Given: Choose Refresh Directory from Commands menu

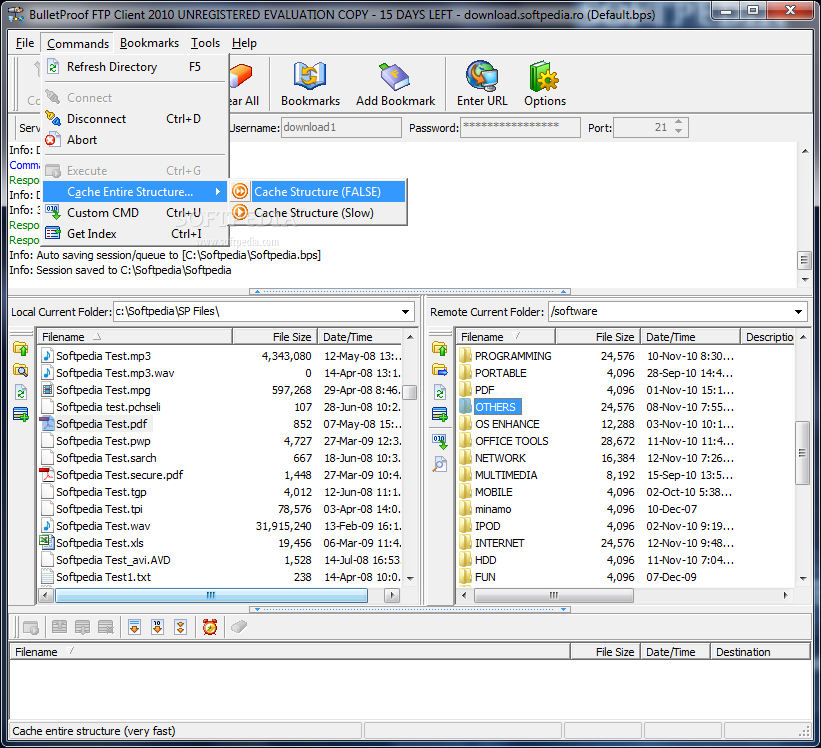Looking at the screenshot, I should click(x=134, y=67).
